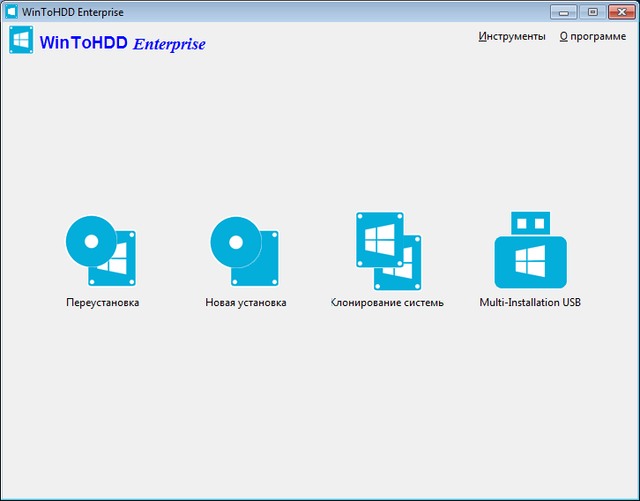
Task: Close the WinToHDD Enterprise window
Action: tap(622, 12)
